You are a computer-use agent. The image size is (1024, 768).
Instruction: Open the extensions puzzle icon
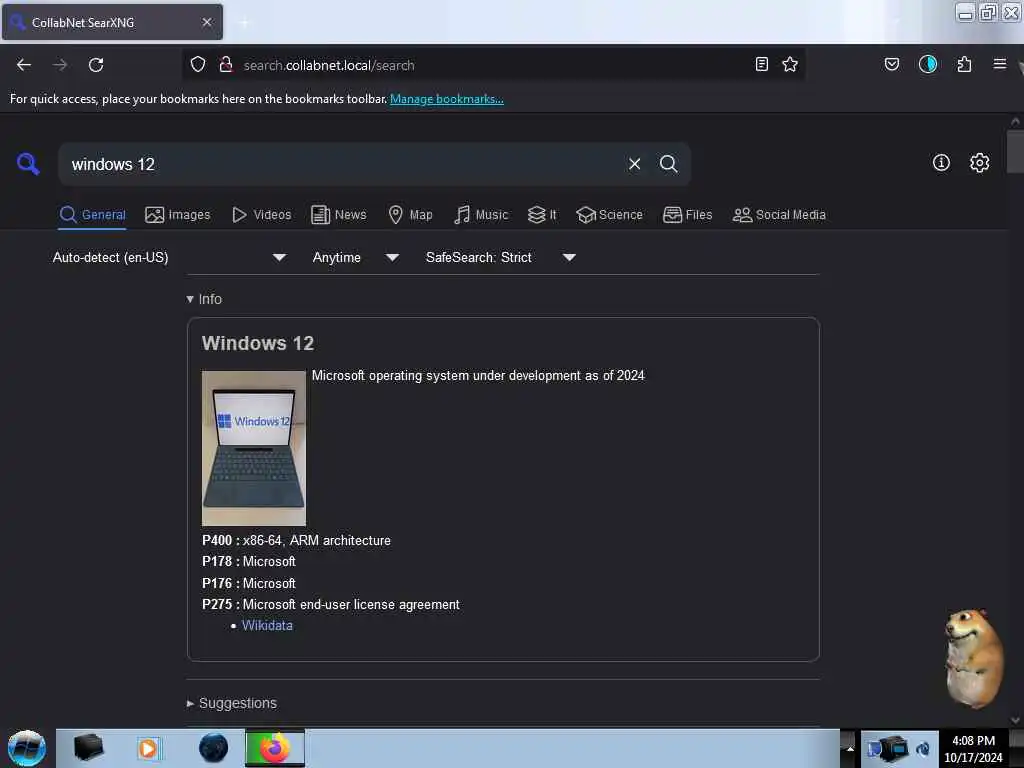point(964,64)
